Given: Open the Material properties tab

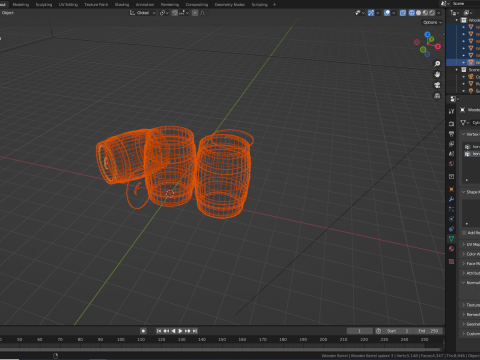Looking at the screenshot, I should pos(451,249).
